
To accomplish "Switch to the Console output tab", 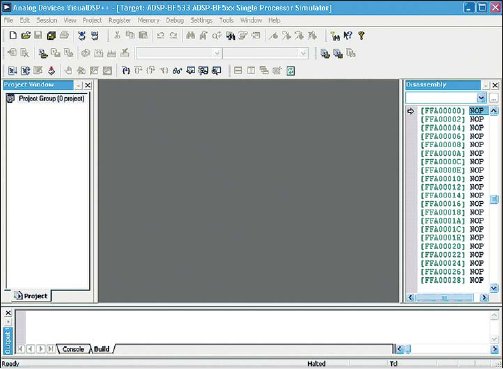I will [x=73, y=349].
